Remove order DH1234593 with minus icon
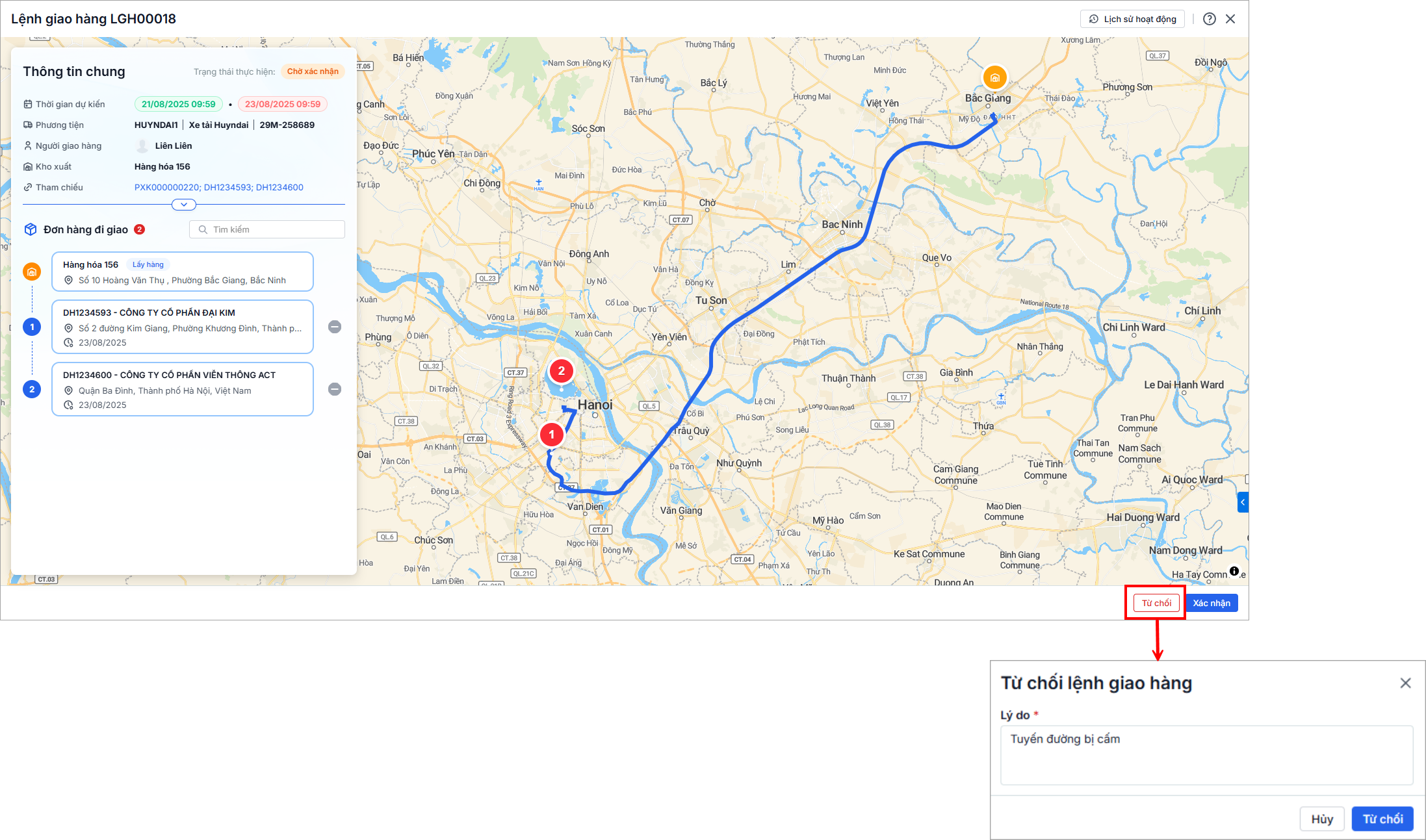1426x840 pixels. [335, 327]
